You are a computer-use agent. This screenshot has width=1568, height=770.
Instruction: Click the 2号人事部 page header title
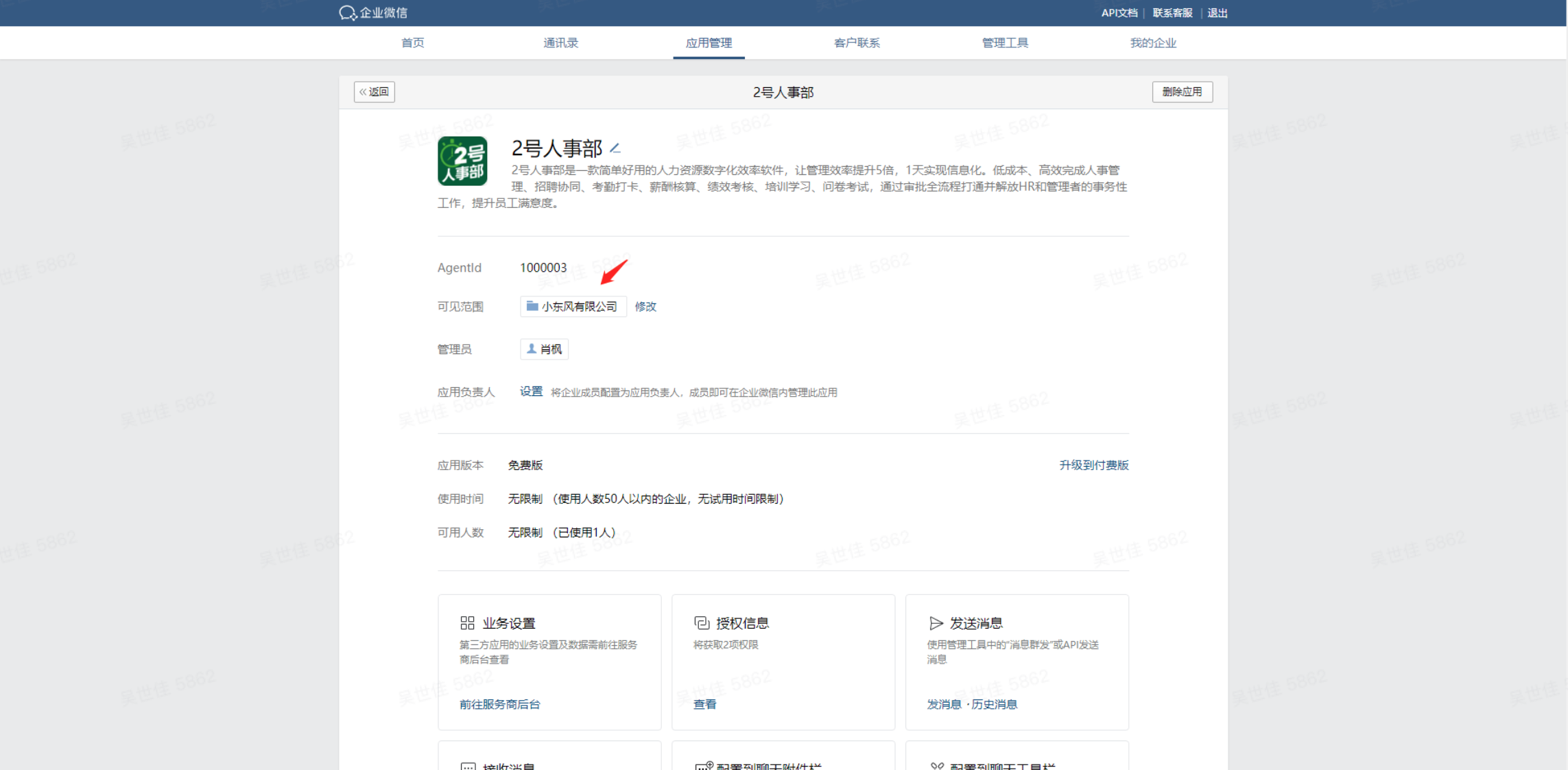click(783, 92)
